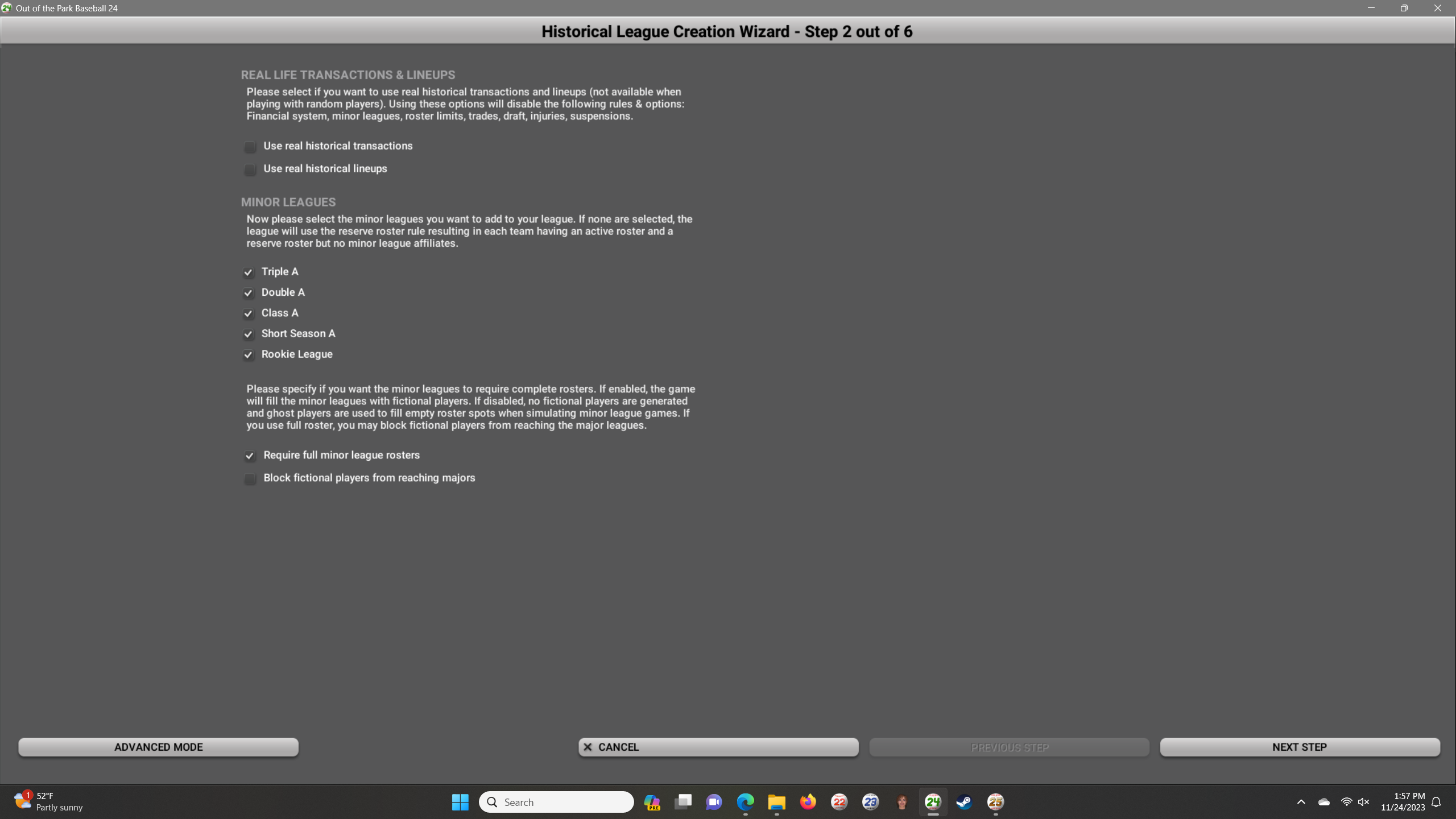
Task: Click the Copilot preview icon
Action: pos(652,802)
